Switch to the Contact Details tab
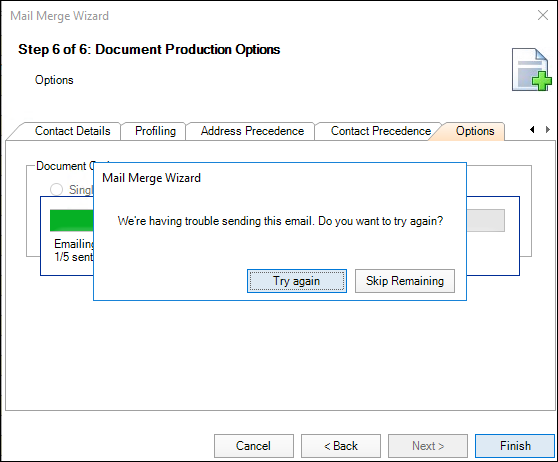This screenshot has width=558, height=462. 72,131
